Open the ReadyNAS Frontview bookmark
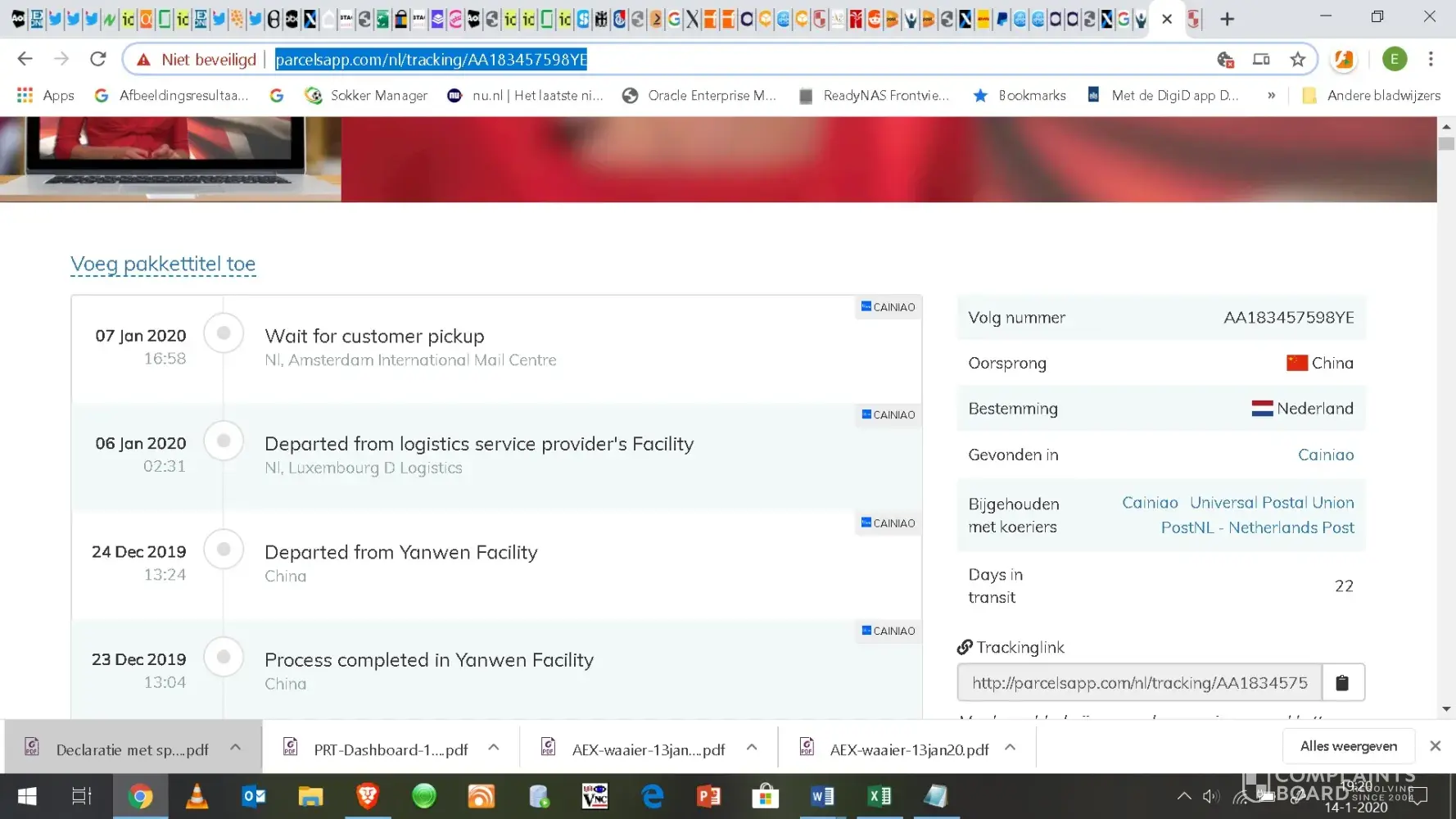 pyautogui.click(x=874, y=95)
